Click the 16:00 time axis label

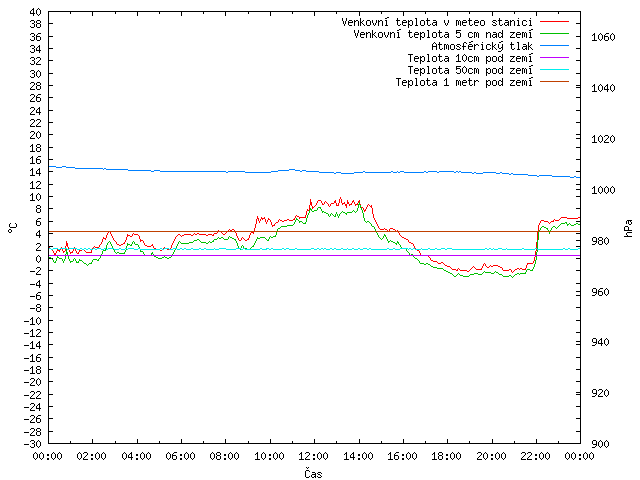click(x=402, y=456)
